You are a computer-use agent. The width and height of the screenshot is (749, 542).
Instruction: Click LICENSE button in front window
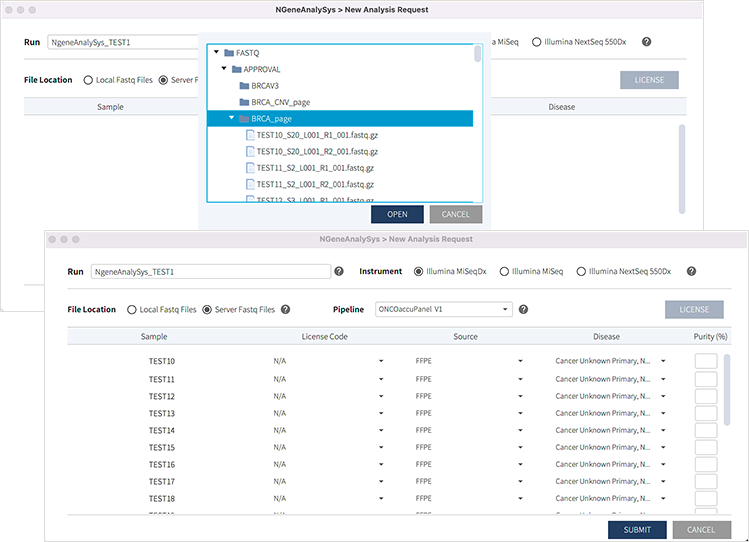tap(694, 309)
